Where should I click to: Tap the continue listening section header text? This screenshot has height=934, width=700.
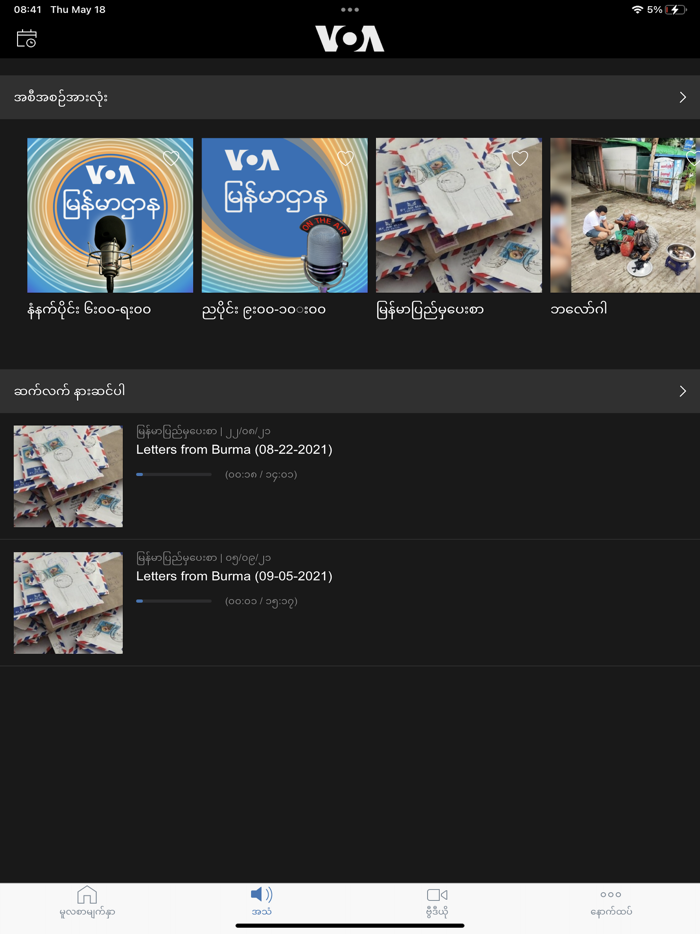pyautogui.click(x=70, y=391)
